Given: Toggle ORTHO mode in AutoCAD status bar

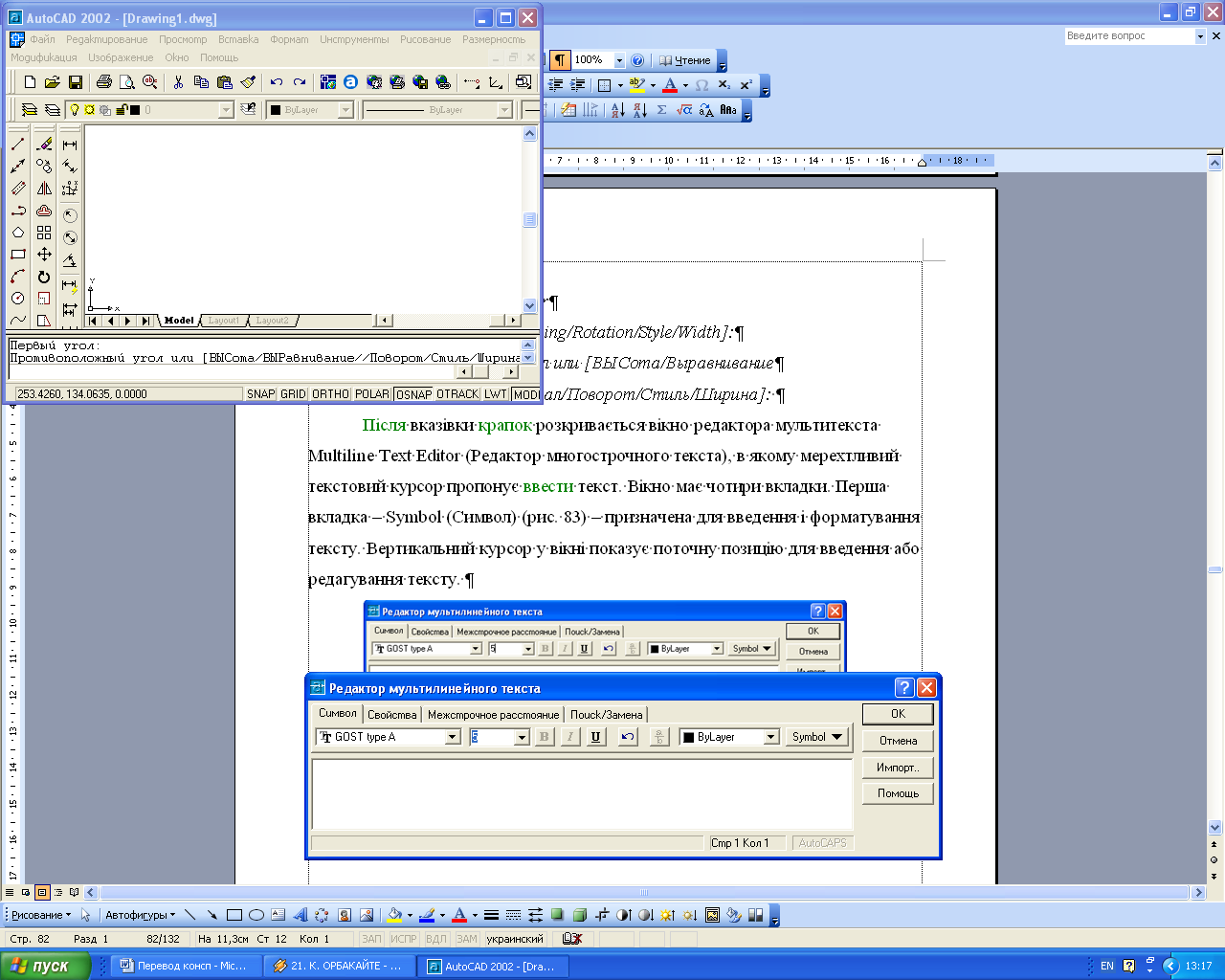Looking at the screenshot, I should click(331, 394).
